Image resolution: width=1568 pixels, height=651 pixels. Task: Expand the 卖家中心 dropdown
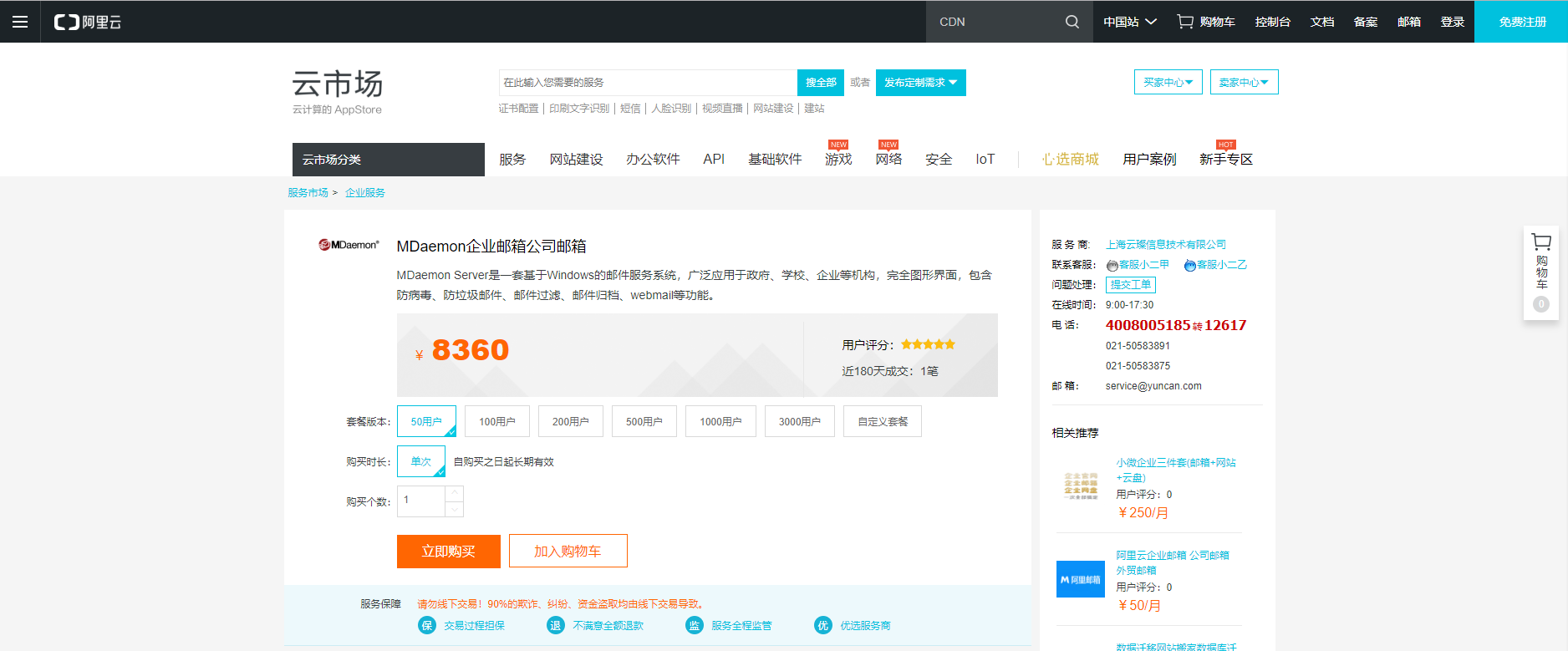point(1245,82)
